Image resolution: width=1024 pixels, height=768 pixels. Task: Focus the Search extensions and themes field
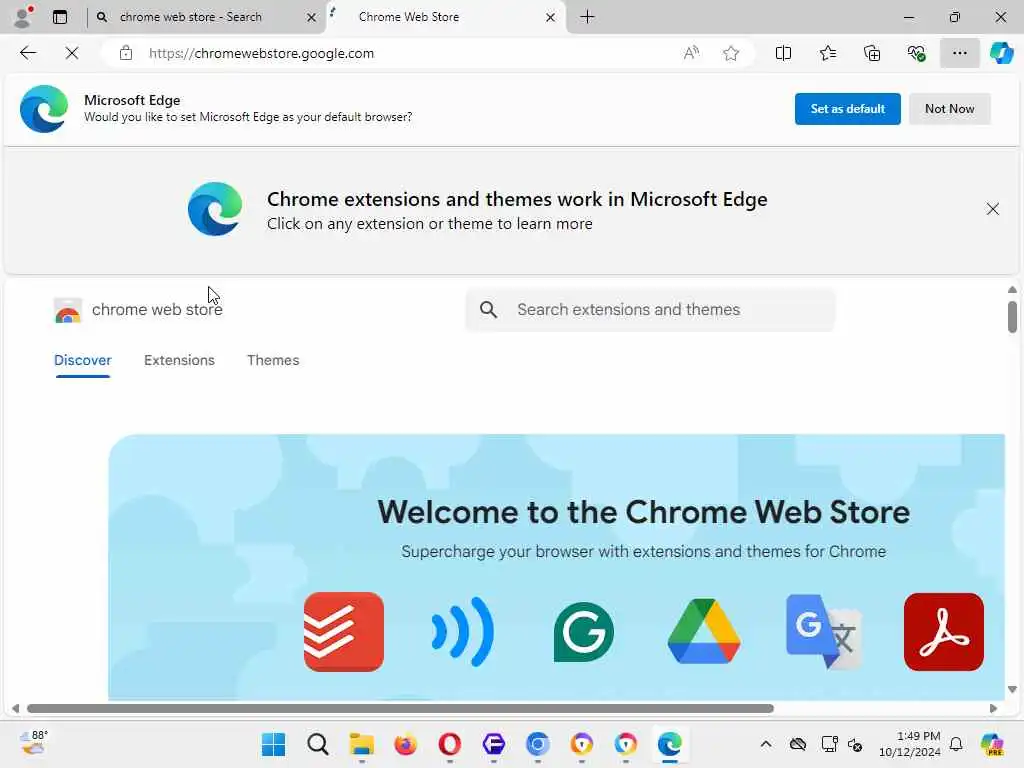pyautogui.click(x=650, y=310)
